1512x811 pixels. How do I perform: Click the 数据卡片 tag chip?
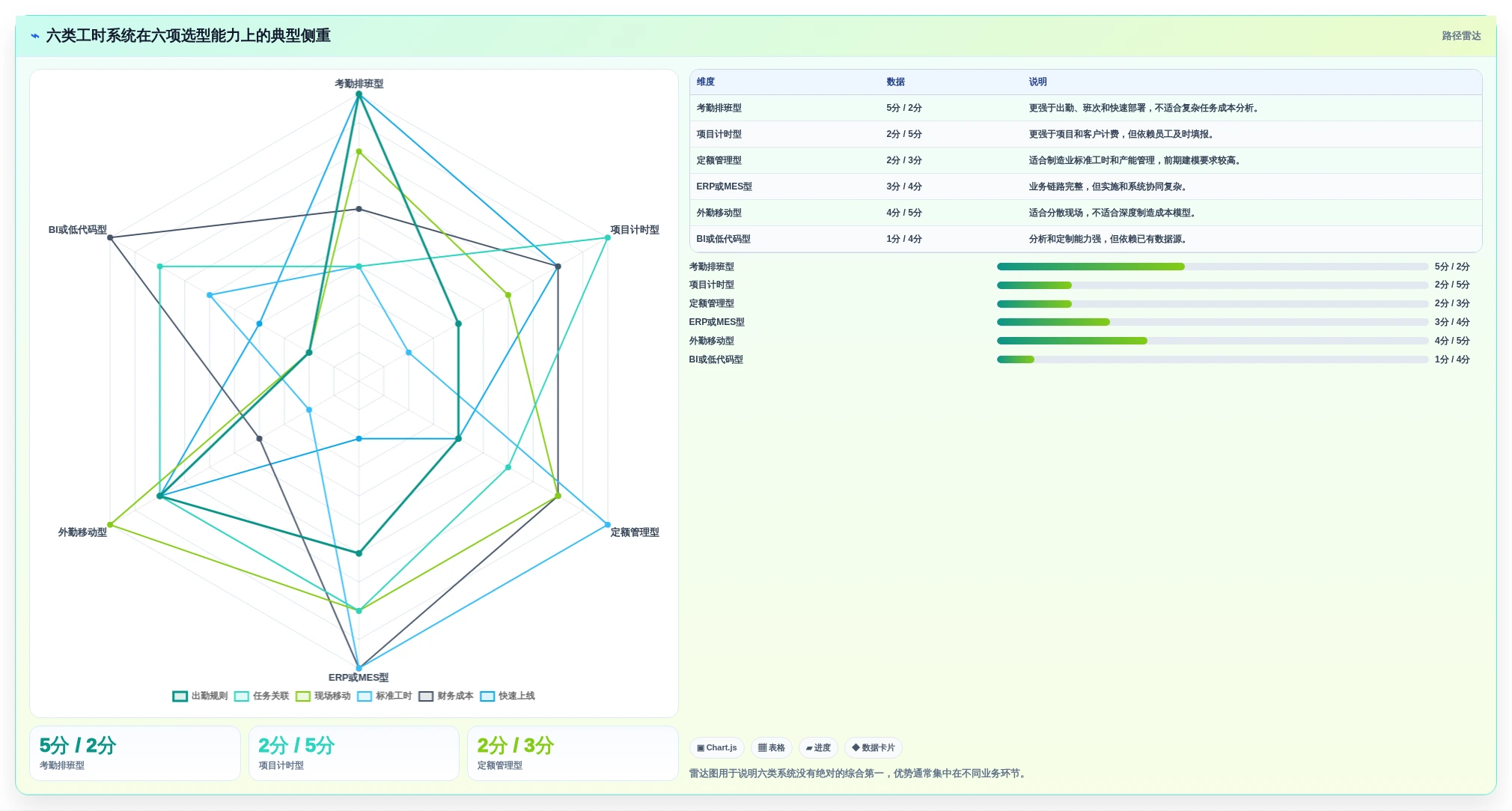click(874, 747)
